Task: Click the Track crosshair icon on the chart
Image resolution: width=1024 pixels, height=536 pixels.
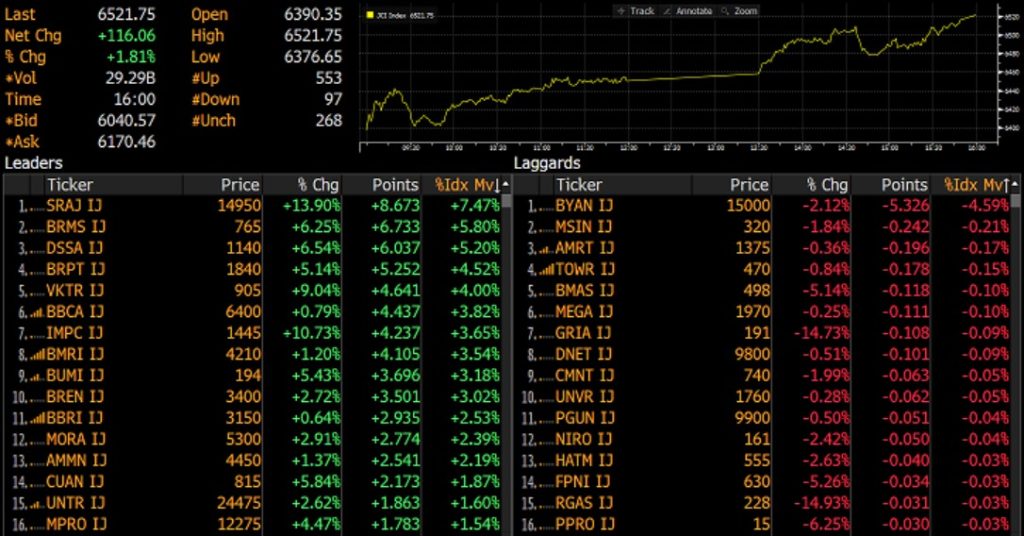Action: tap(621, 11)
